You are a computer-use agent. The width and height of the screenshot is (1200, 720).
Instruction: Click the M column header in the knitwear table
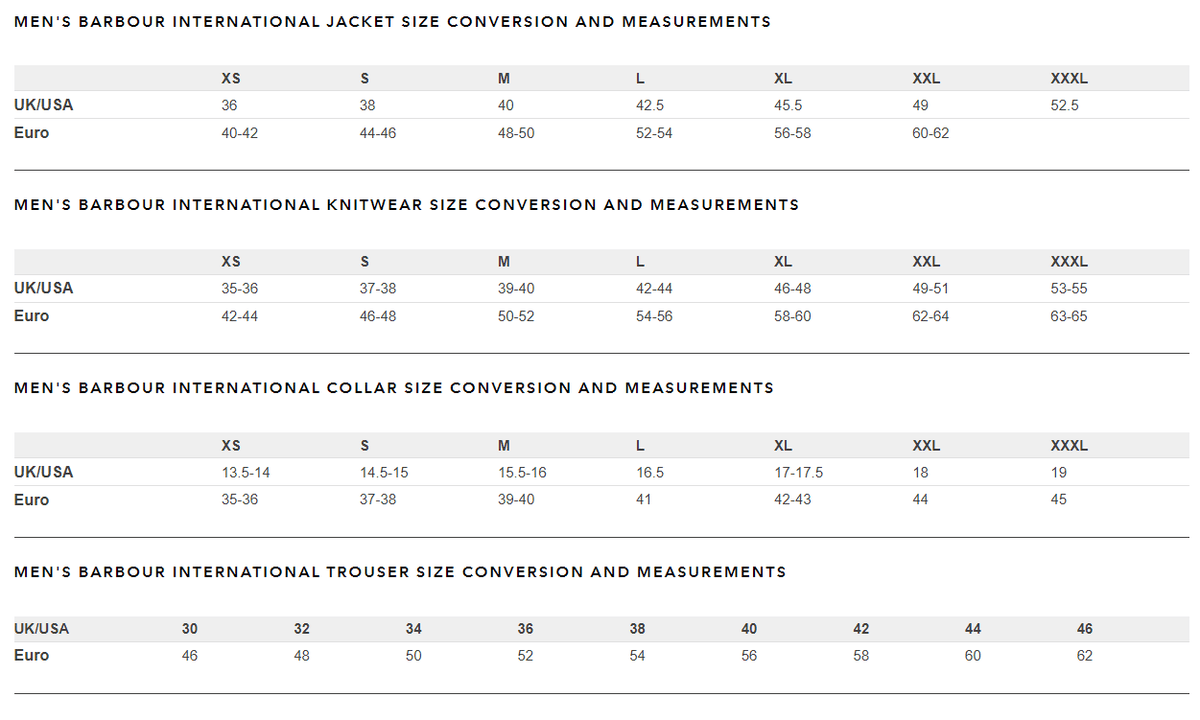click(x=504, y=262)
